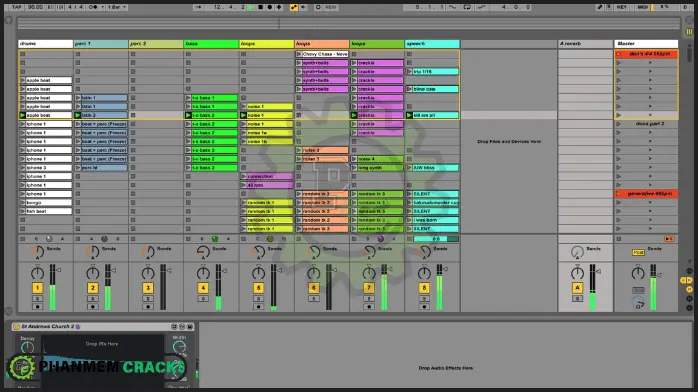Click the Session Record circle button

(x=318, y=7)
